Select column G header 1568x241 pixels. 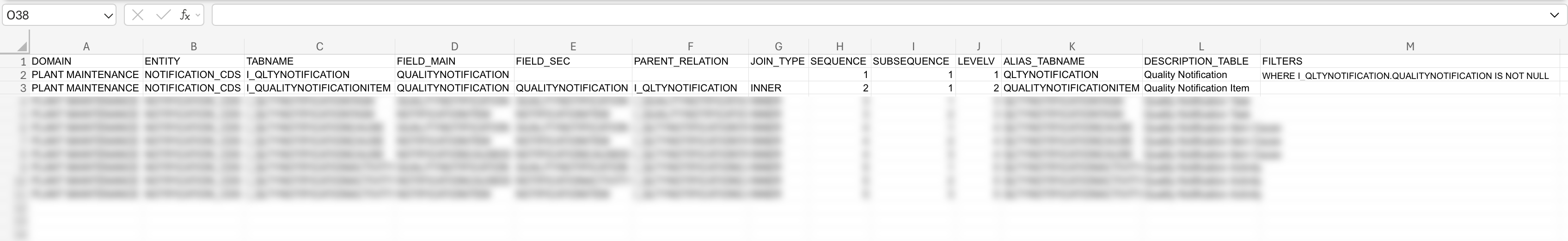778,46
